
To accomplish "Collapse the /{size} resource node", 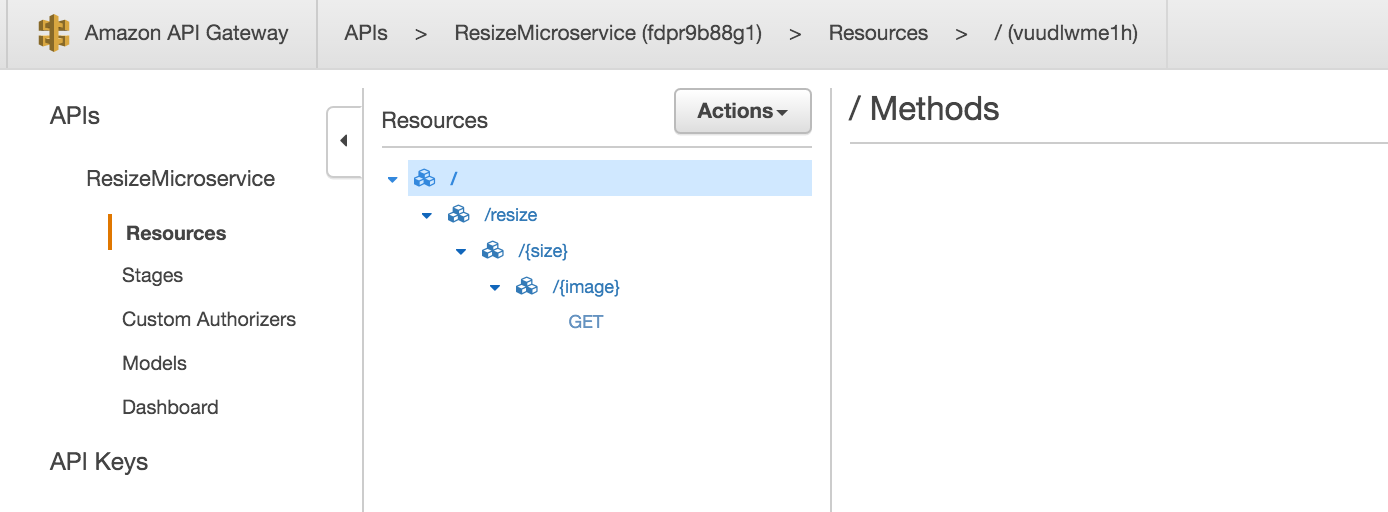I will (461, 252).
